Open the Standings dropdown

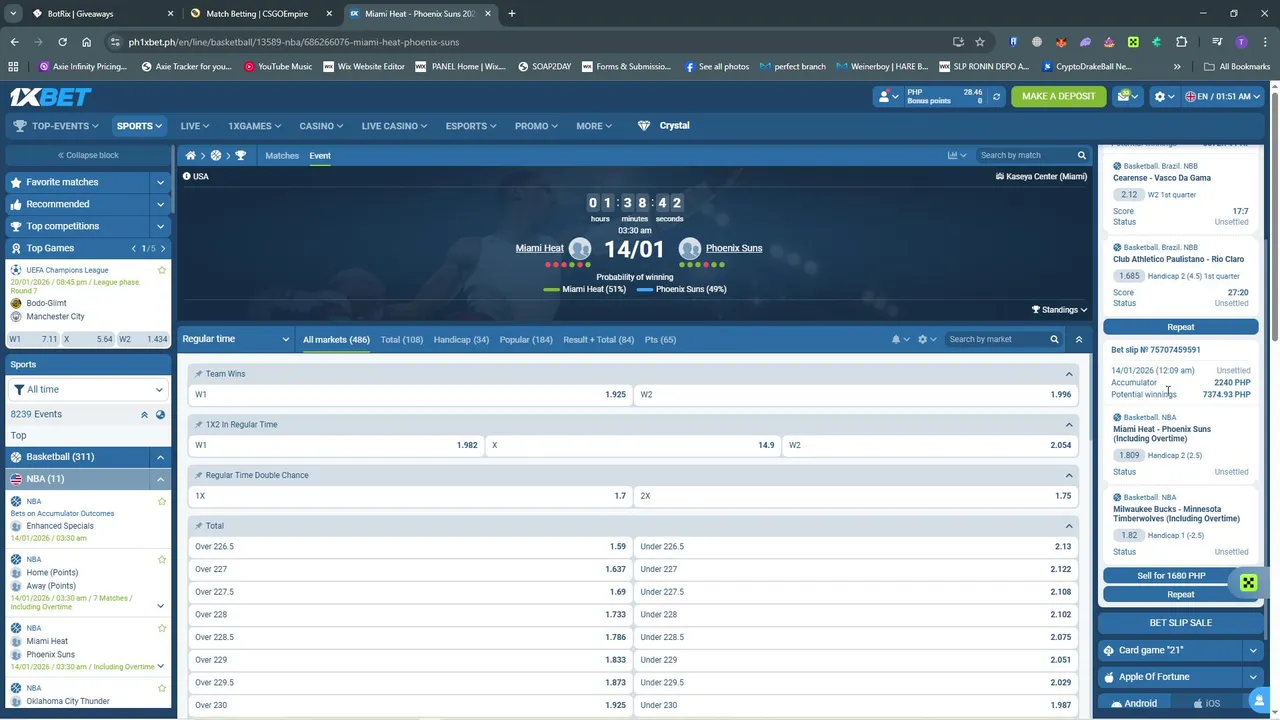coord(1060,310)
